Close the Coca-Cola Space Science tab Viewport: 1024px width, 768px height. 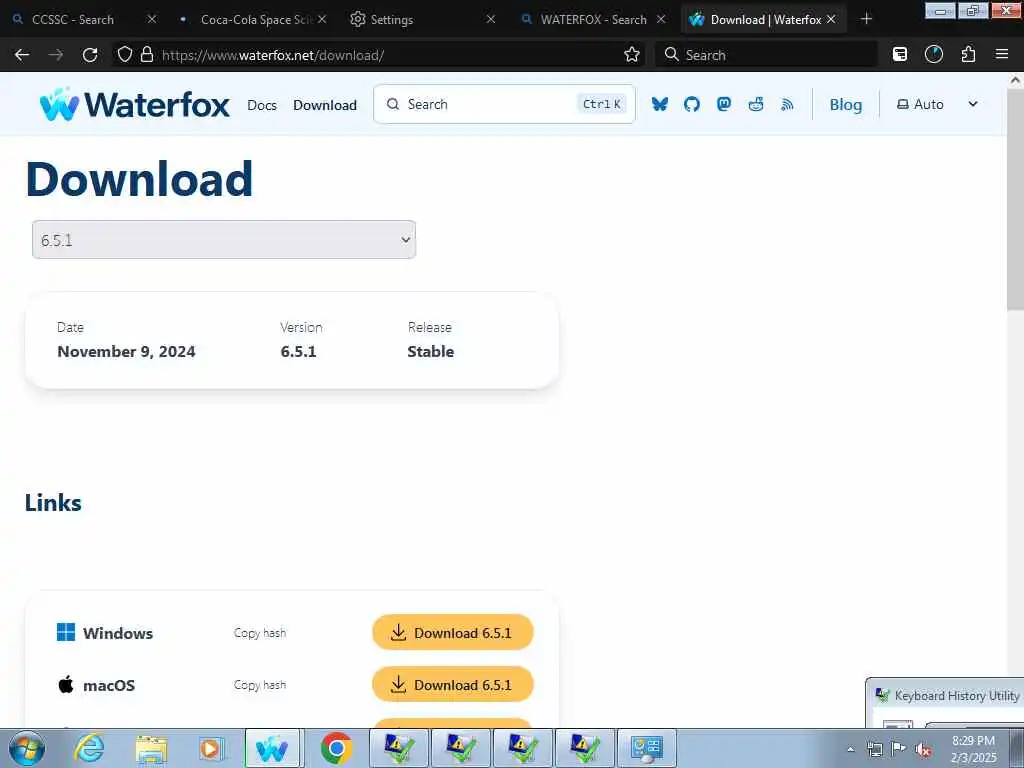(322, 20)
